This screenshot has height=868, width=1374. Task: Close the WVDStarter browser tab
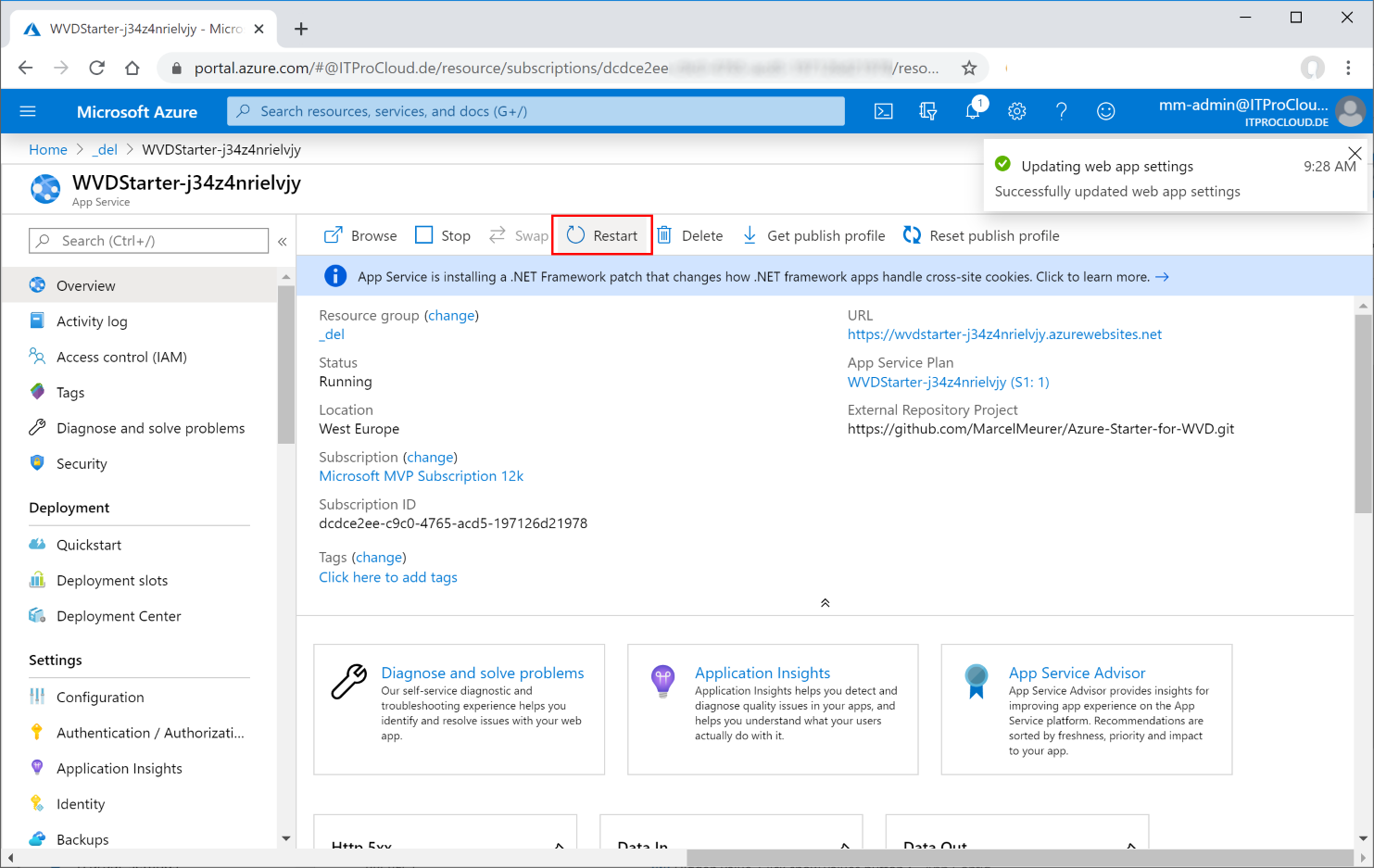[x=259, y=29]
